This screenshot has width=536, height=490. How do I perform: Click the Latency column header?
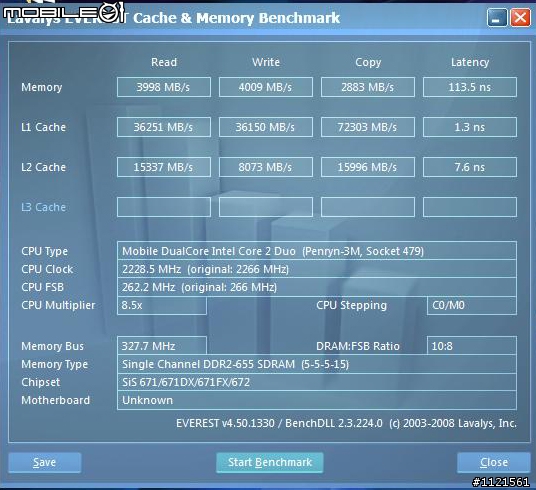470,62
